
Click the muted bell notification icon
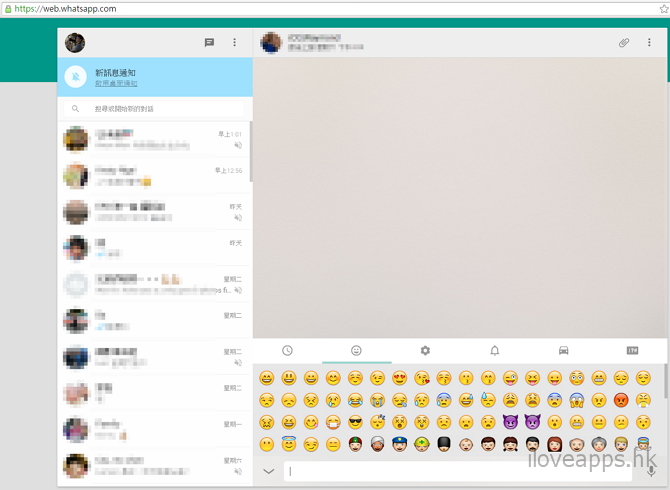(x=75, y=77)
